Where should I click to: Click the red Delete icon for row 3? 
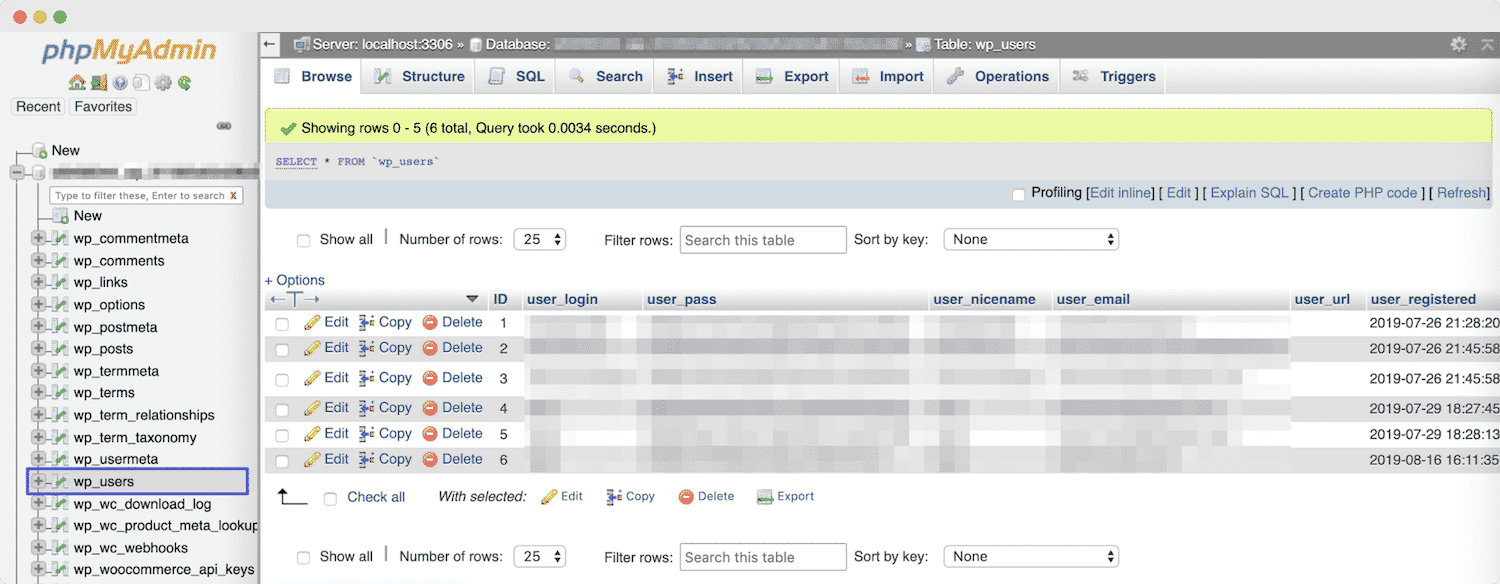point(430,378)
